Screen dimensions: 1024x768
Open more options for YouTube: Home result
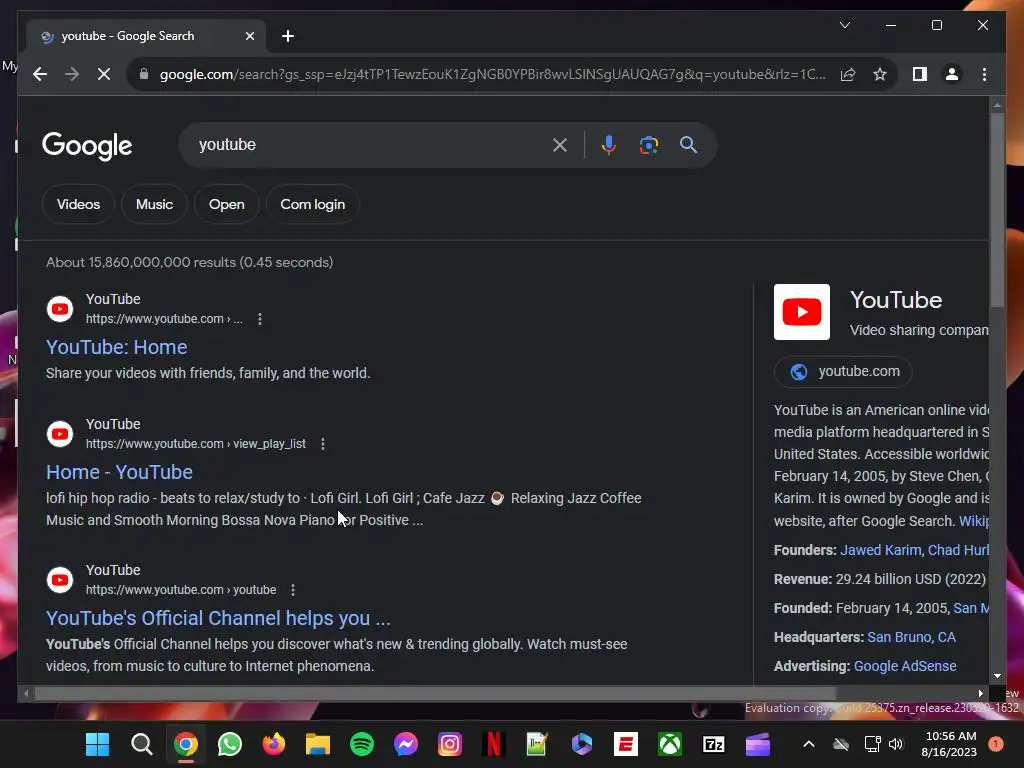pos(260,319)
